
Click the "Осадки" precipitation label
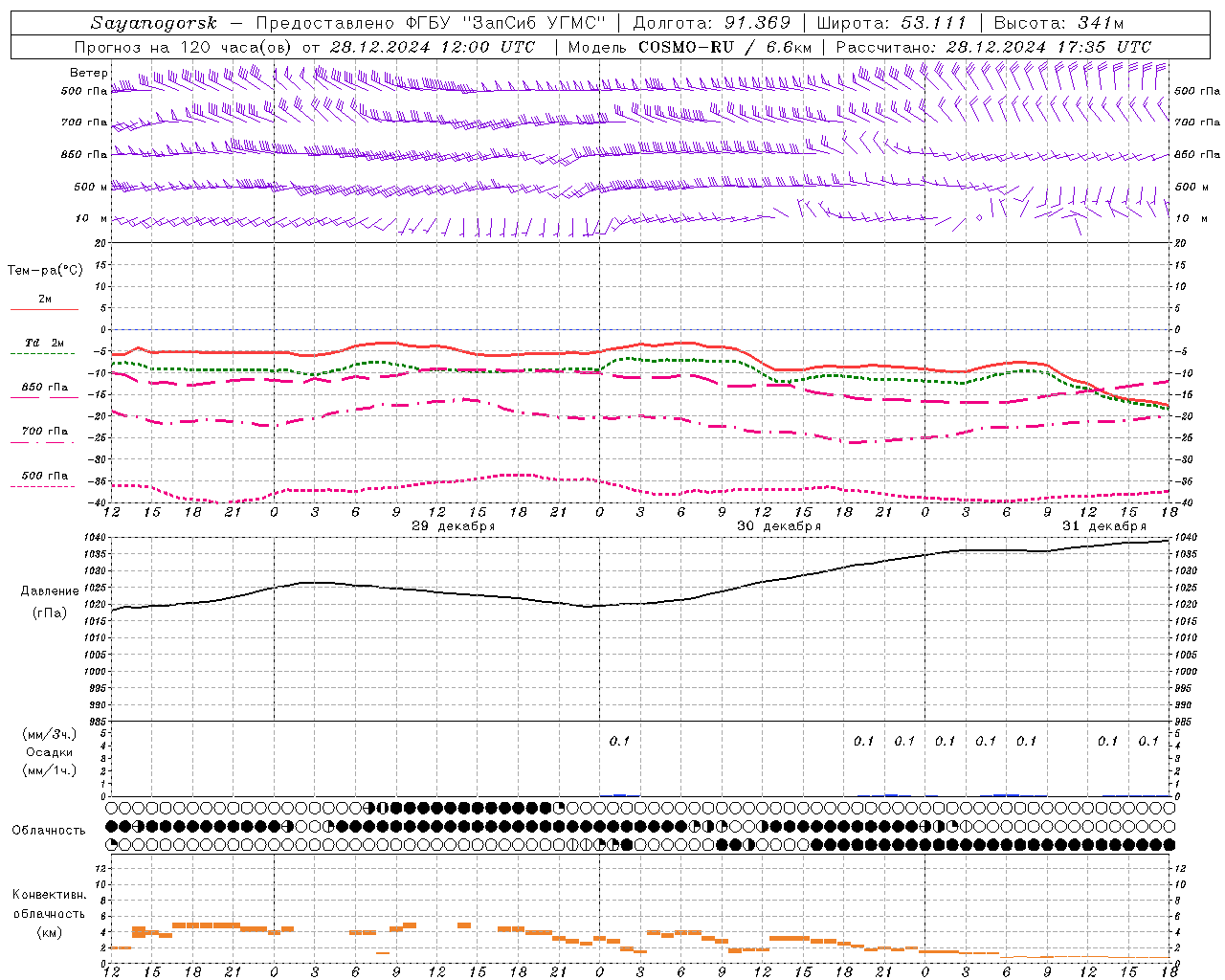(50, 752)
